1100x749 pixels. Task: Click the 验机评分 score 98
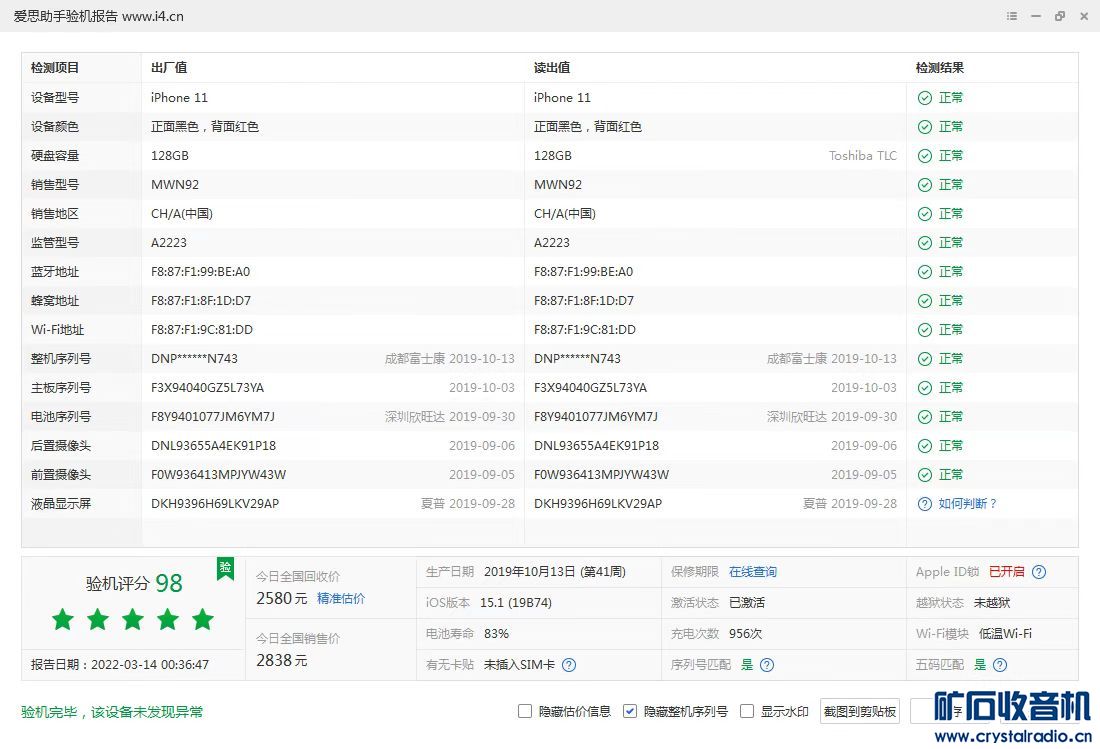click(x=169, y=583)
